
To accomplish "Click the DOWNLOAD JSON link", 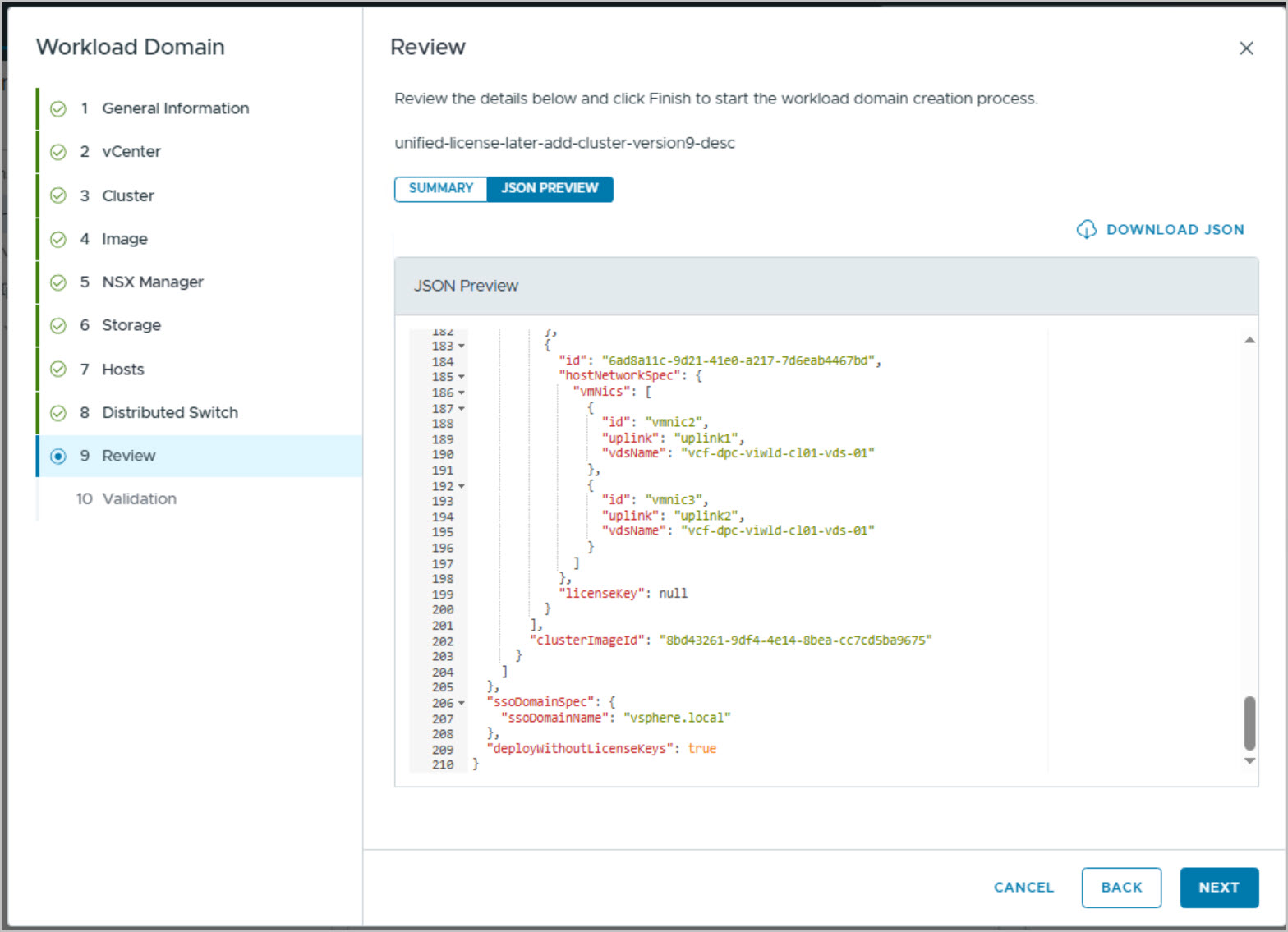I will point(1160,230).
